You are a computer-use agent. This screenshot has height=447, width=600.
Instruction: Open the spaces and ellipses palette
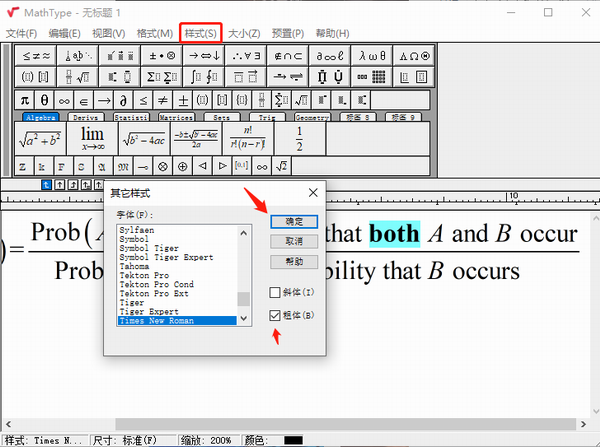[78, 56]
